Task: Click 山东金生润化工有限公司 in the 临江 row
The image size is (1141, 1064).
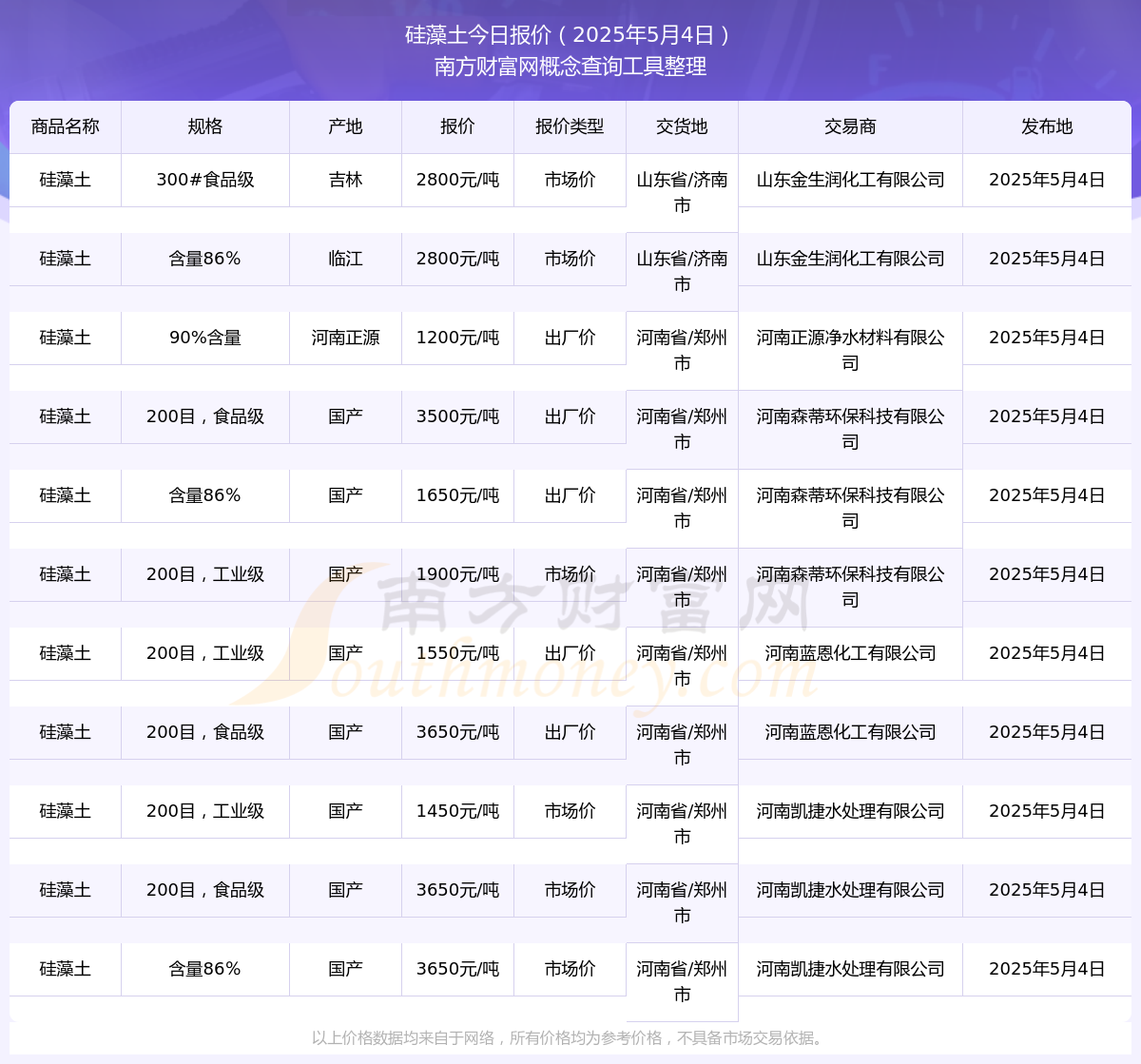Action: point(851,259)
